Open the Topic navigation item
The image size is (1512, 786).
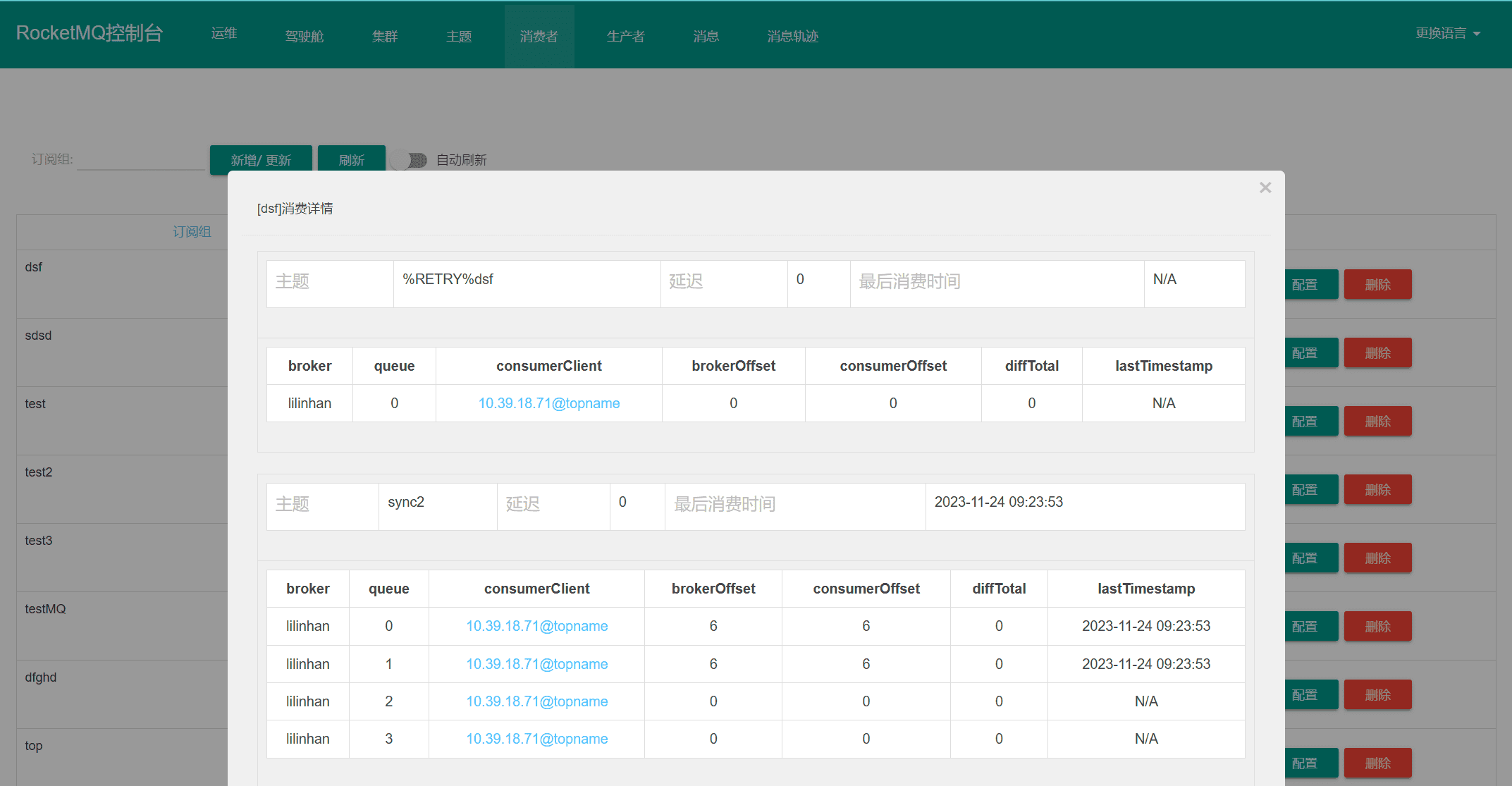point(459,36)
